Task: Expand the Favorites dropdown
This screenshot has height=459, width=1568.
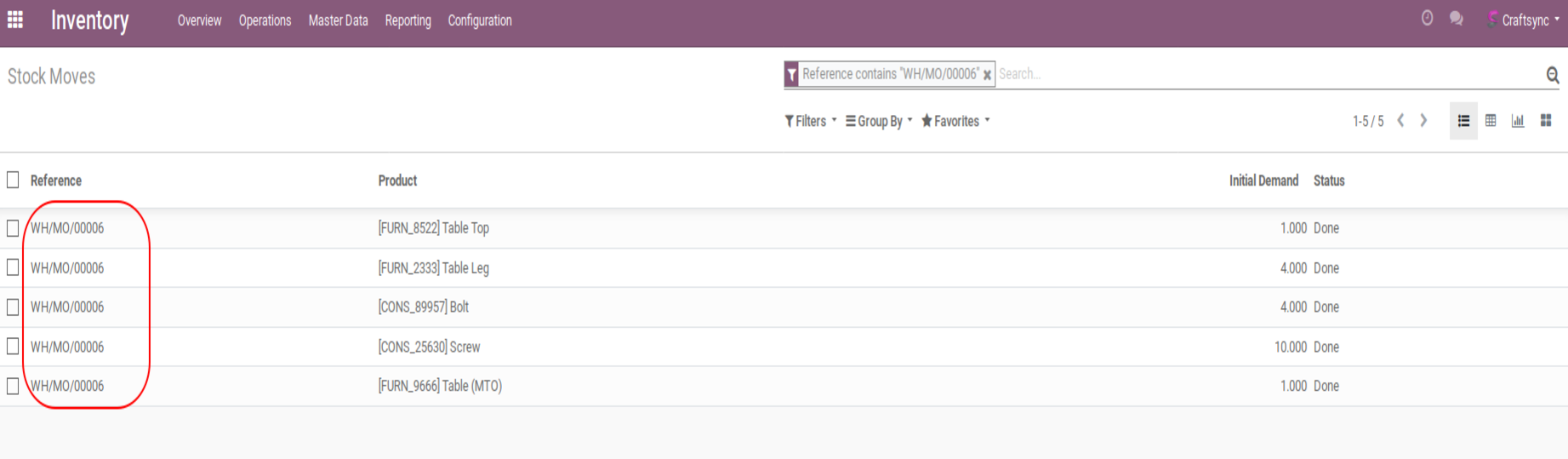Action: click(x=955, y=121)
